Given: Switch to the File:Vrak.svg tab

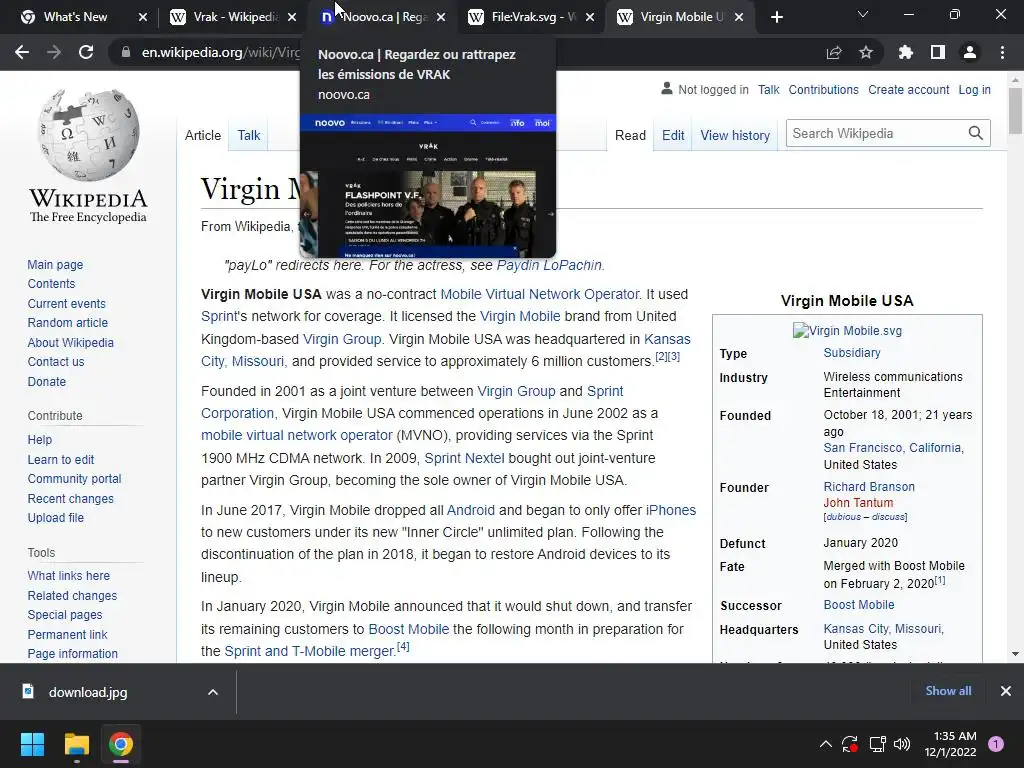Looking at the screenshot, I should (533, 17).
